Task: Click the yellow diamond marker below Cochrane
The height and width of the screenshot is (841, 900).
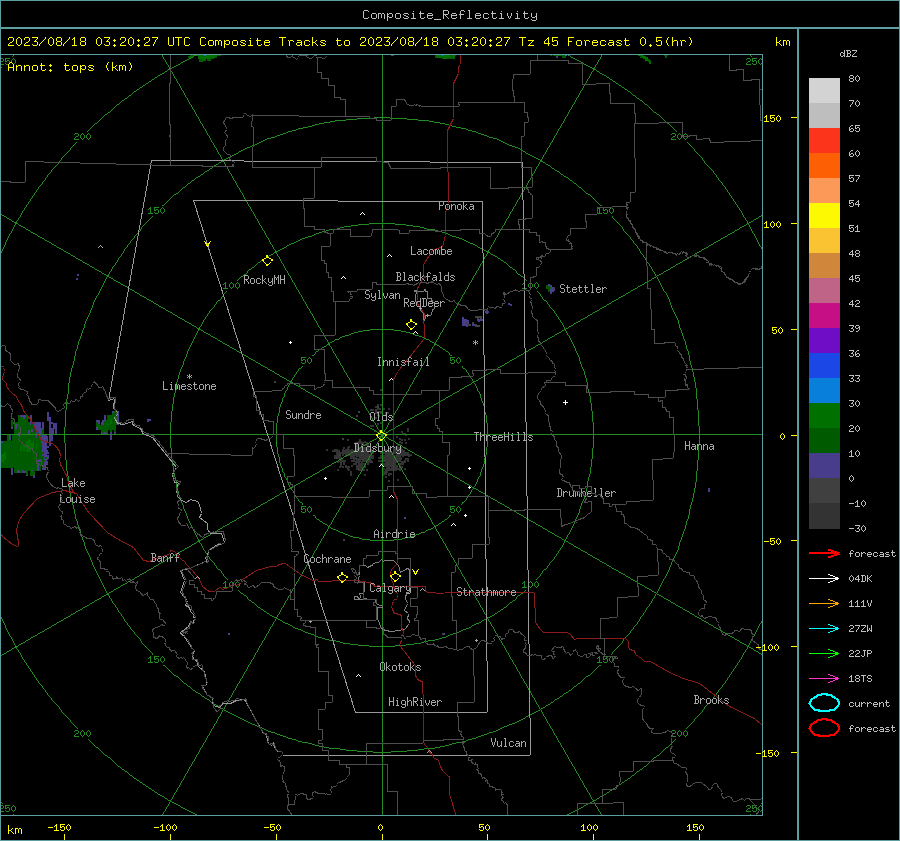Action: pos(342,577)
